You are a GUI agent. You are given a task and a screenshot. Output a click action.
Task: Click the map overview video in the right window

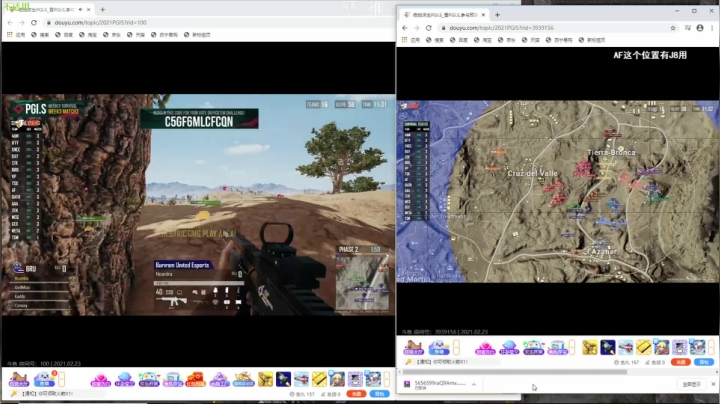point(558,192)
